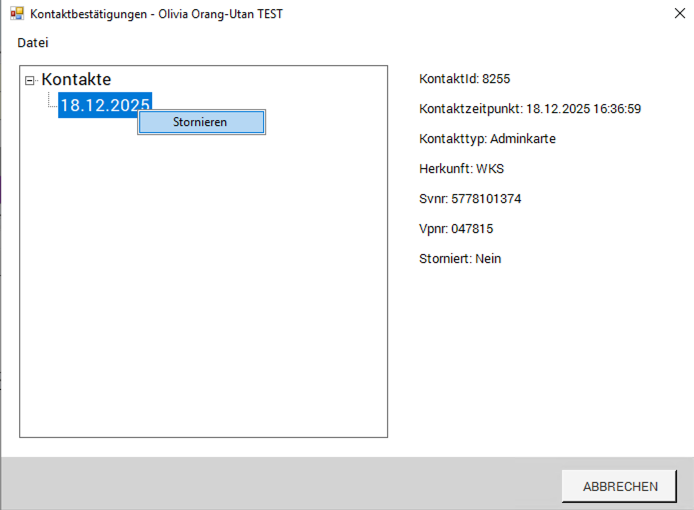The image size is (694, 510).
Task: Collapse the Kontakte tree node
Action: coord(30,80)
